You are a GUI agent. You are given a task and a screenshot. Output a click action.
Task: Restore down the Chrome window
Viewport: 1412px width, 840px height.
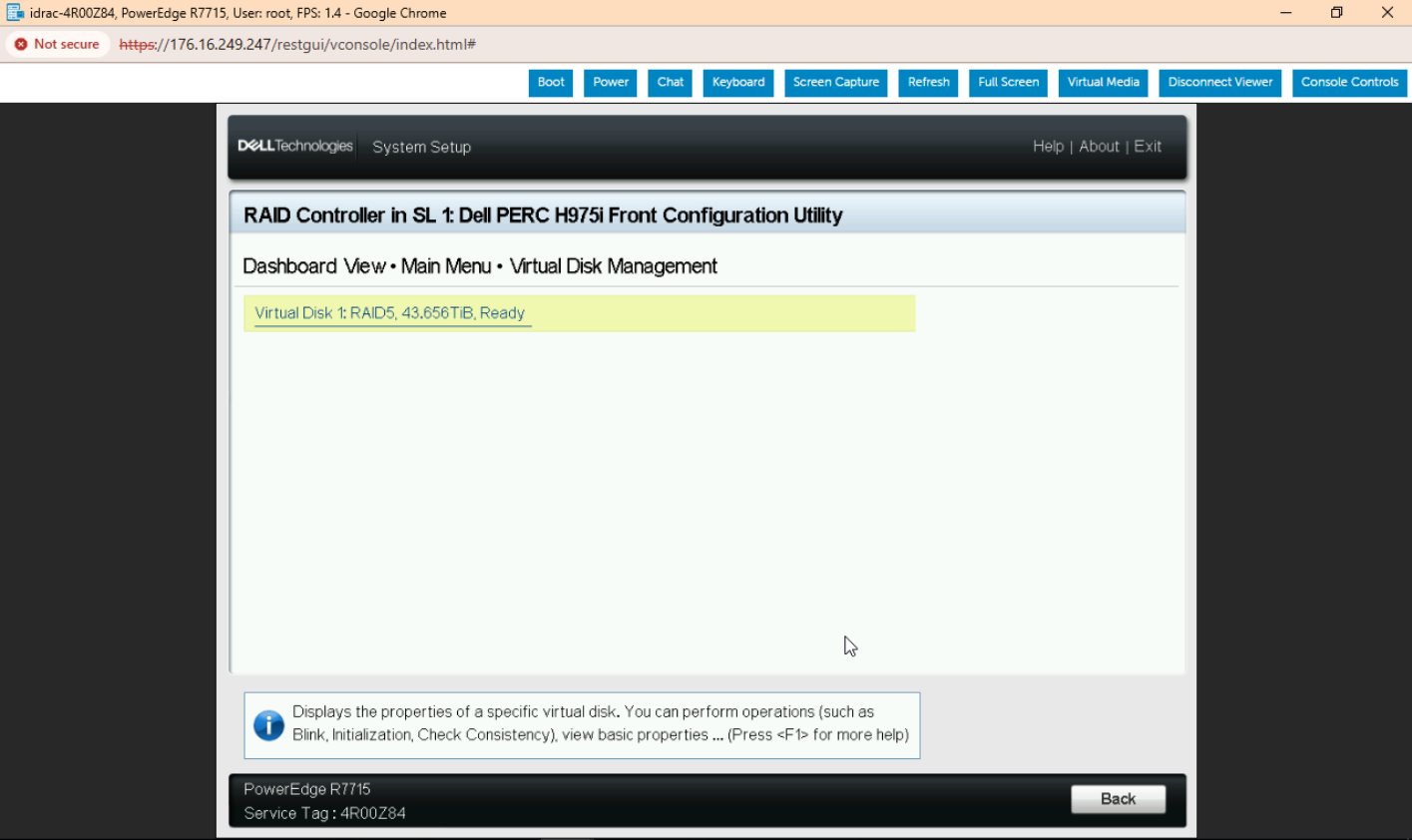tap(1336, 13)
